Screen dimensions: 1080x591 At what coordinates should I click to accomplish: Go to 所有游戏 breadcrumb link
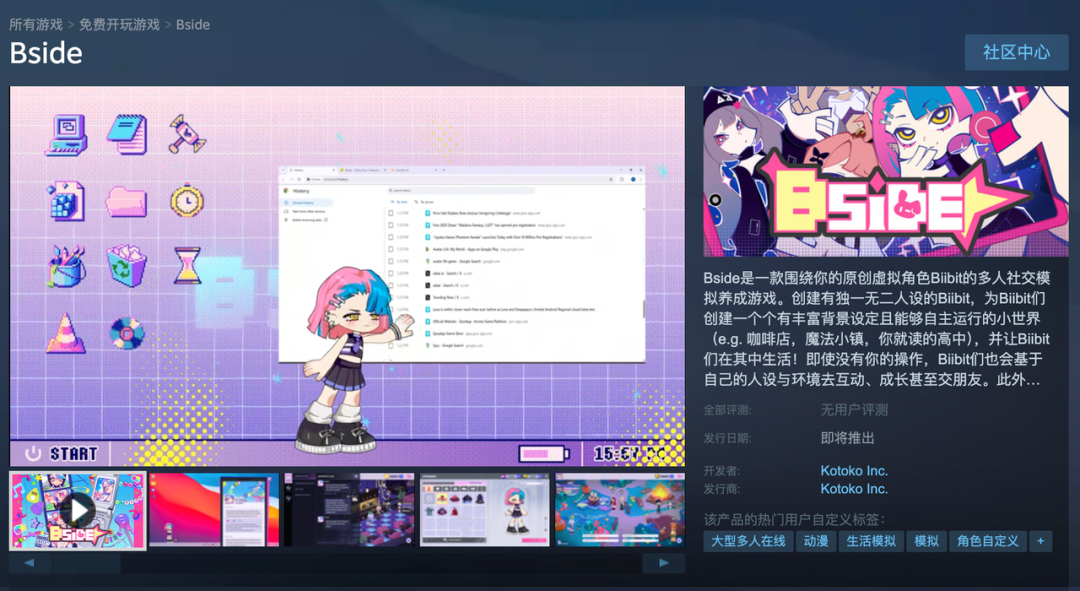36,25
